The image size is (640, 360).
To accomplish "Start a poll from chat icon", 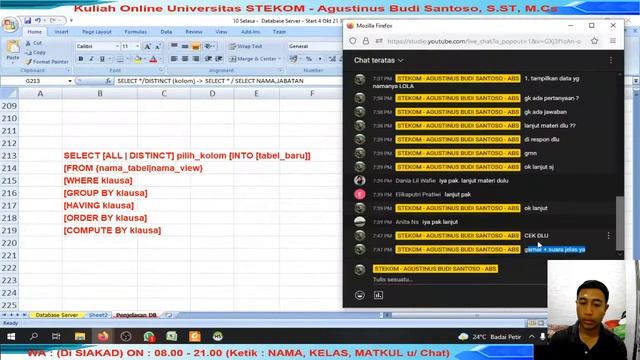I will click(378, 295).
